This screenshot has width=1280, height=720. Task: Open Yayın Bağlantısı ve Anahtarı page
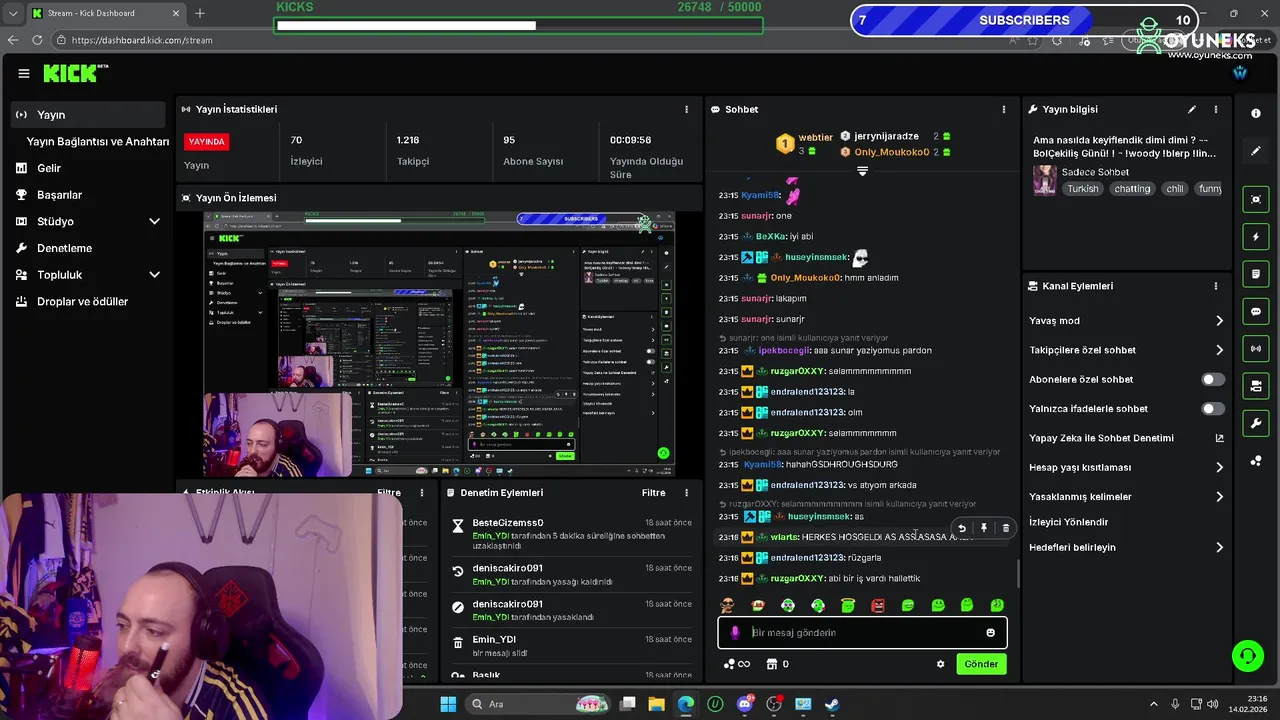[97, 142]
